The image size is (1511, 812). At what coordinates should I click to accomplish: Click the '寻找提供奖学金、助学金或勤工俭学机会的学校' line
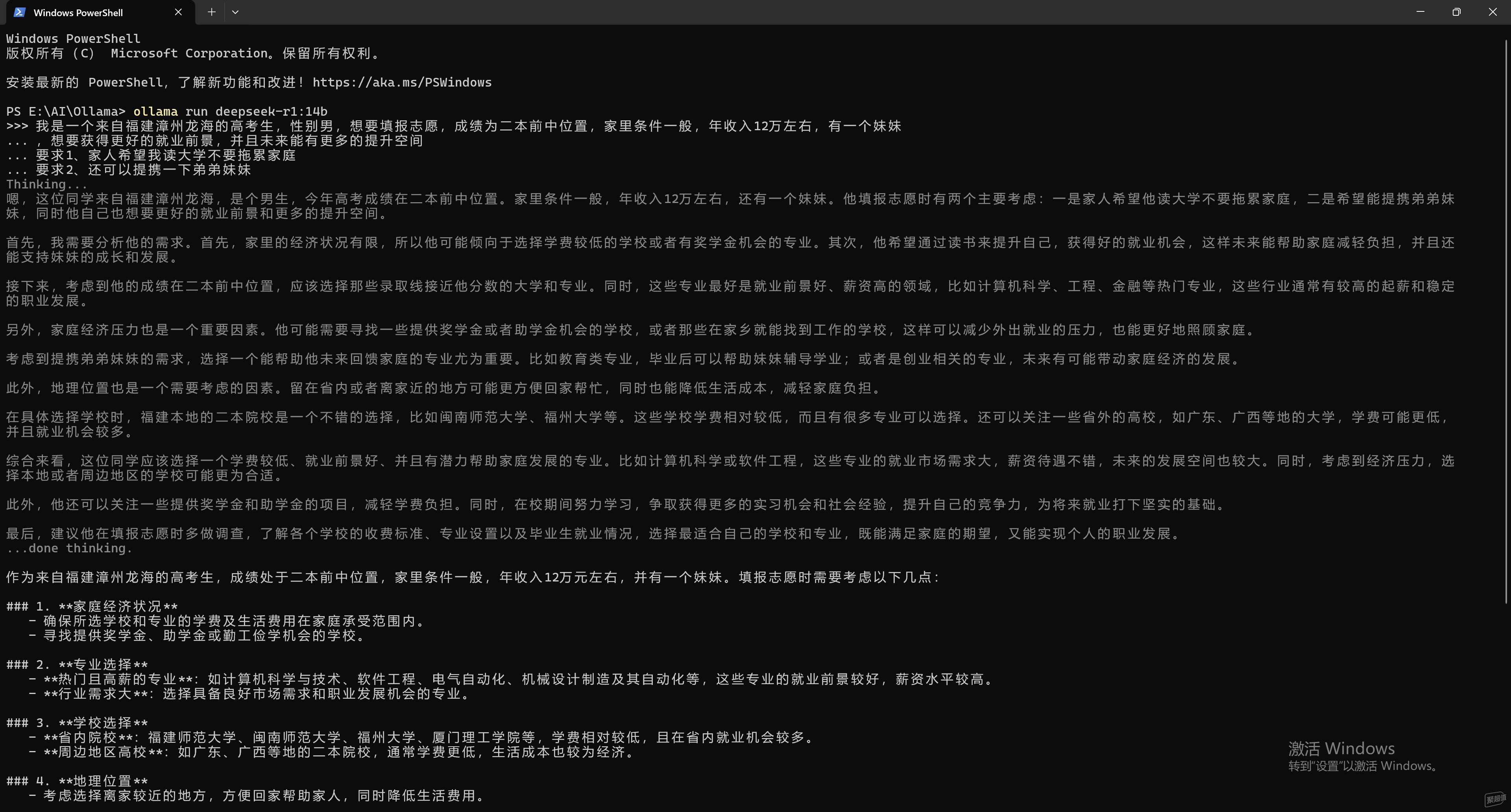coord(198,635)
